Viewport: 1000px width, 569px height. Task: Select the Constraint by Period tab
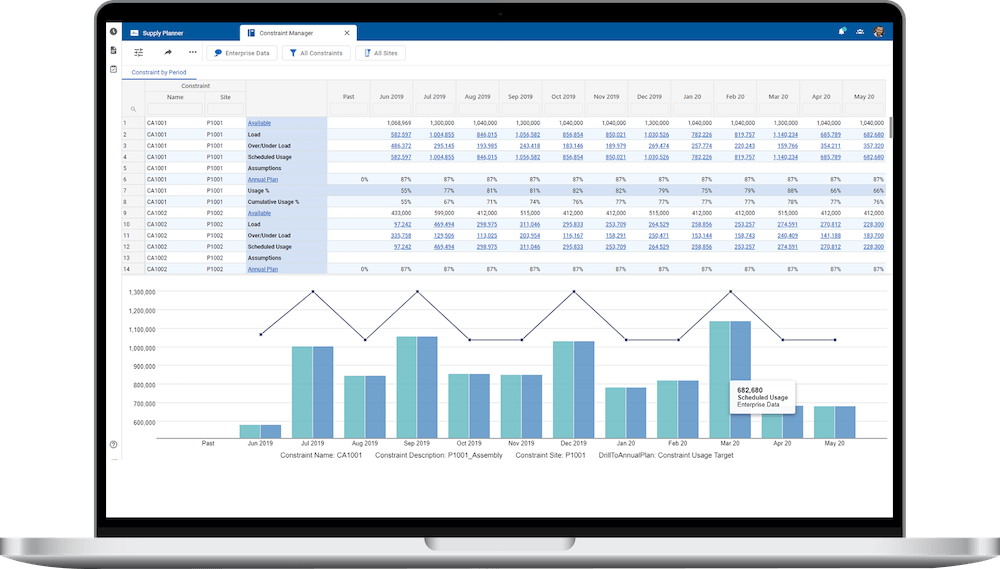click(159, 72)
